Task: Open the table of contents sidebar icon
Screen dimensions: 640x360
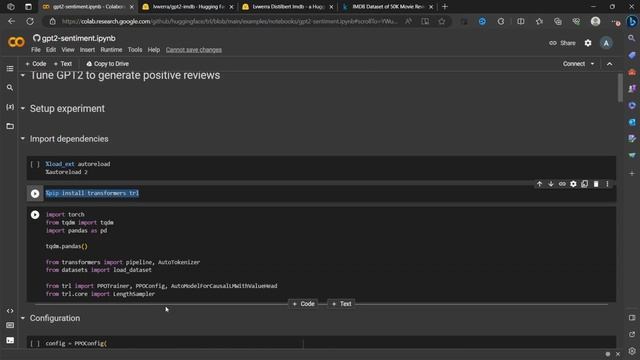Action: (10, 69)
